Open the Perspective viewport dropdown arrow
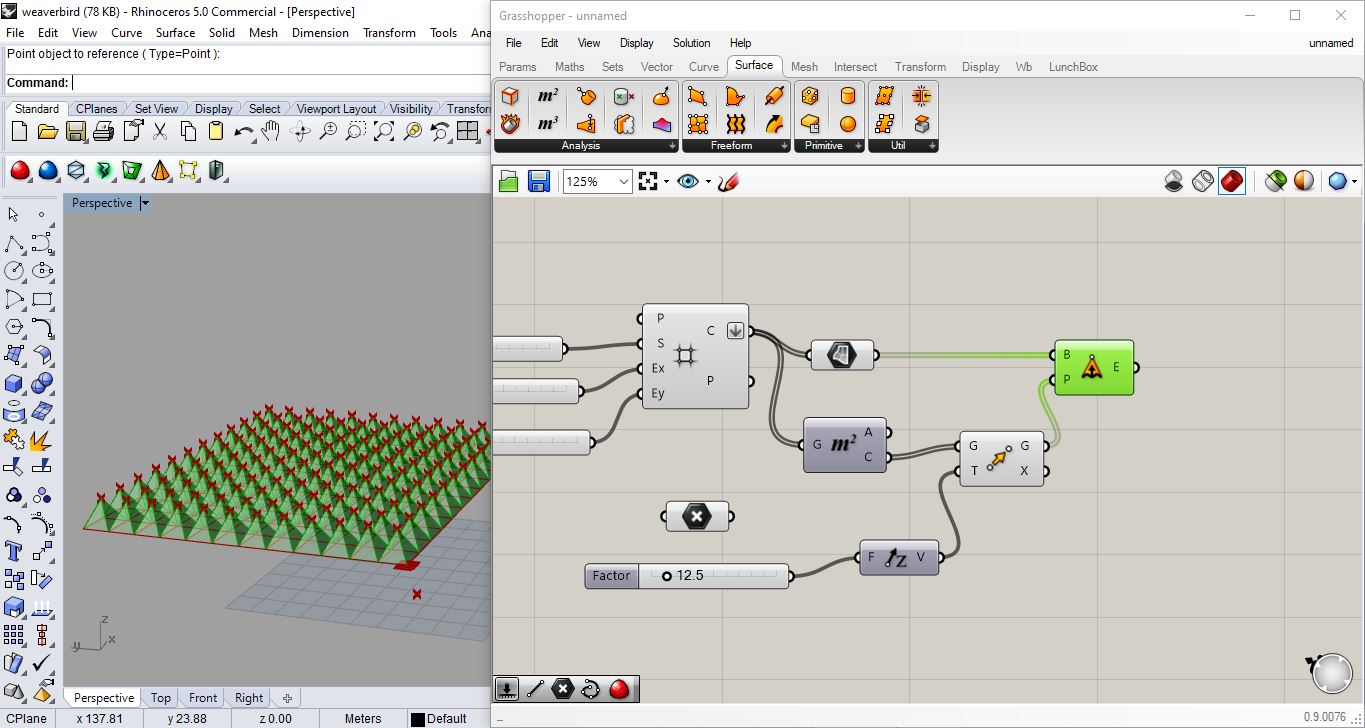Viewport: 1365px width, 728px height. pyautogui.click(x=145, y=203)
